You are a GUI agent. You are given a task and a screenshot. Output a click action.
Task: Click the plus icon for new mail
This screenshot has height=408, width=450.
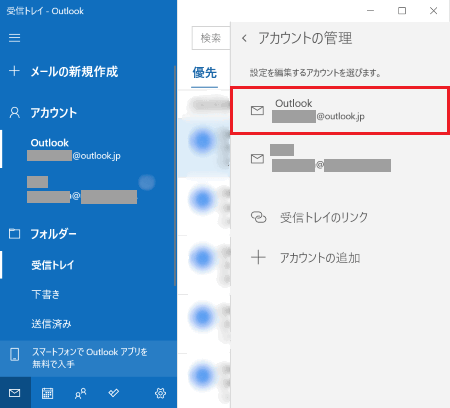(x=14, y=71)
